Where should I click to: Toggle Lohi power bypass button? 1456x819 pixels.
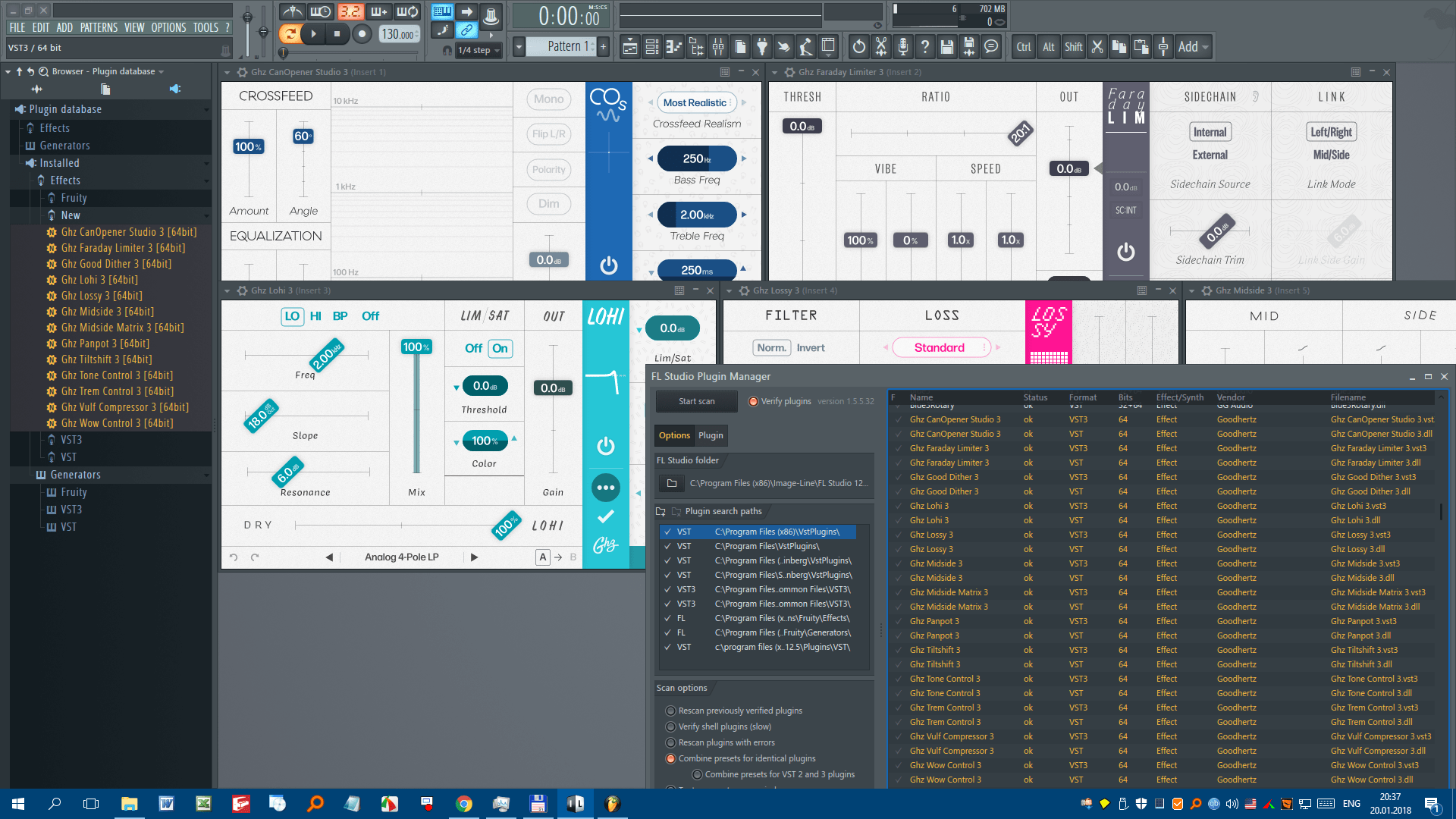click(605, 446)
